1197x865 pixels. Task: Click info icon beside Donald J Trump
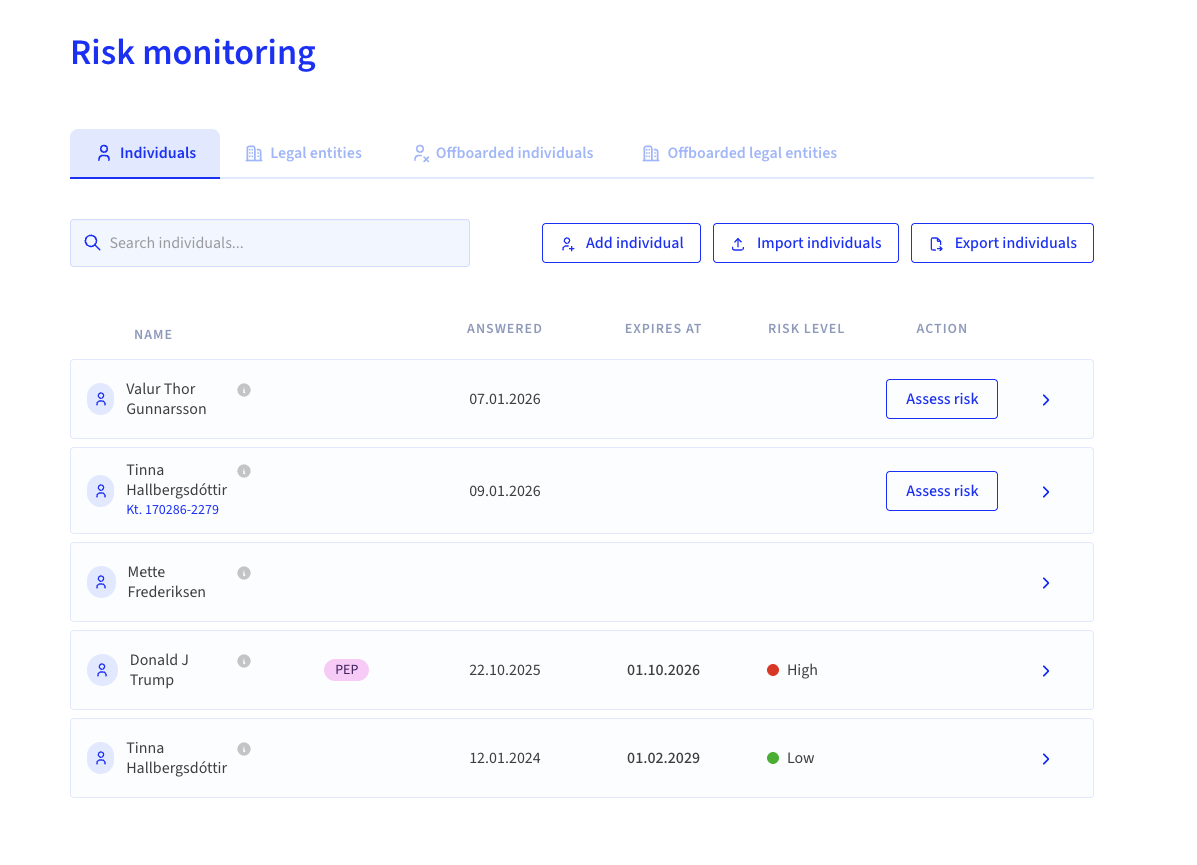tap(244, 661)
